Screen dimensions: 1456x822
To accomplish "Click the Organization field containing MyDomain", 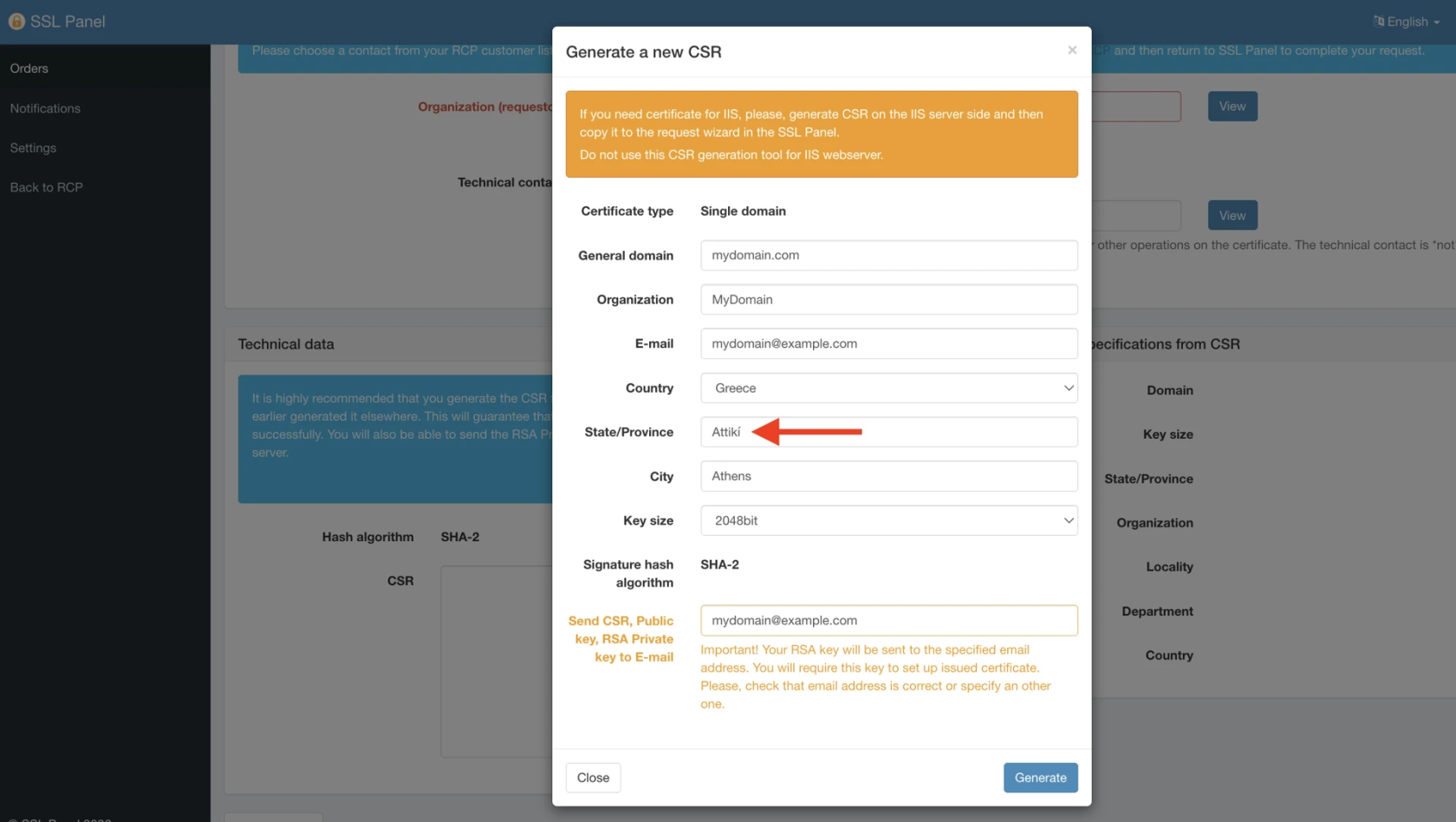I will pos(888,299).
